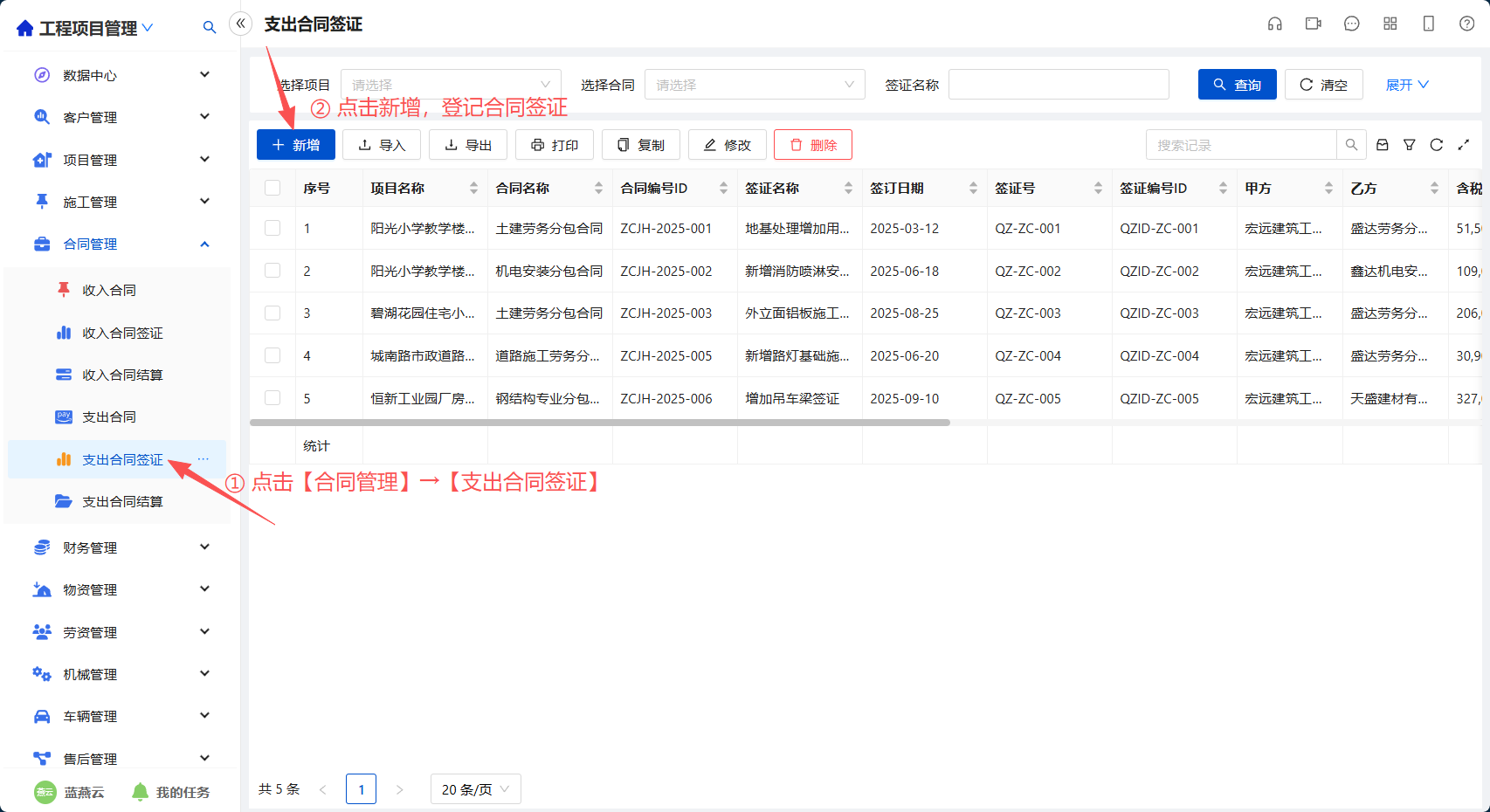Click the video camera icon in header

(x=1314, y=24)
